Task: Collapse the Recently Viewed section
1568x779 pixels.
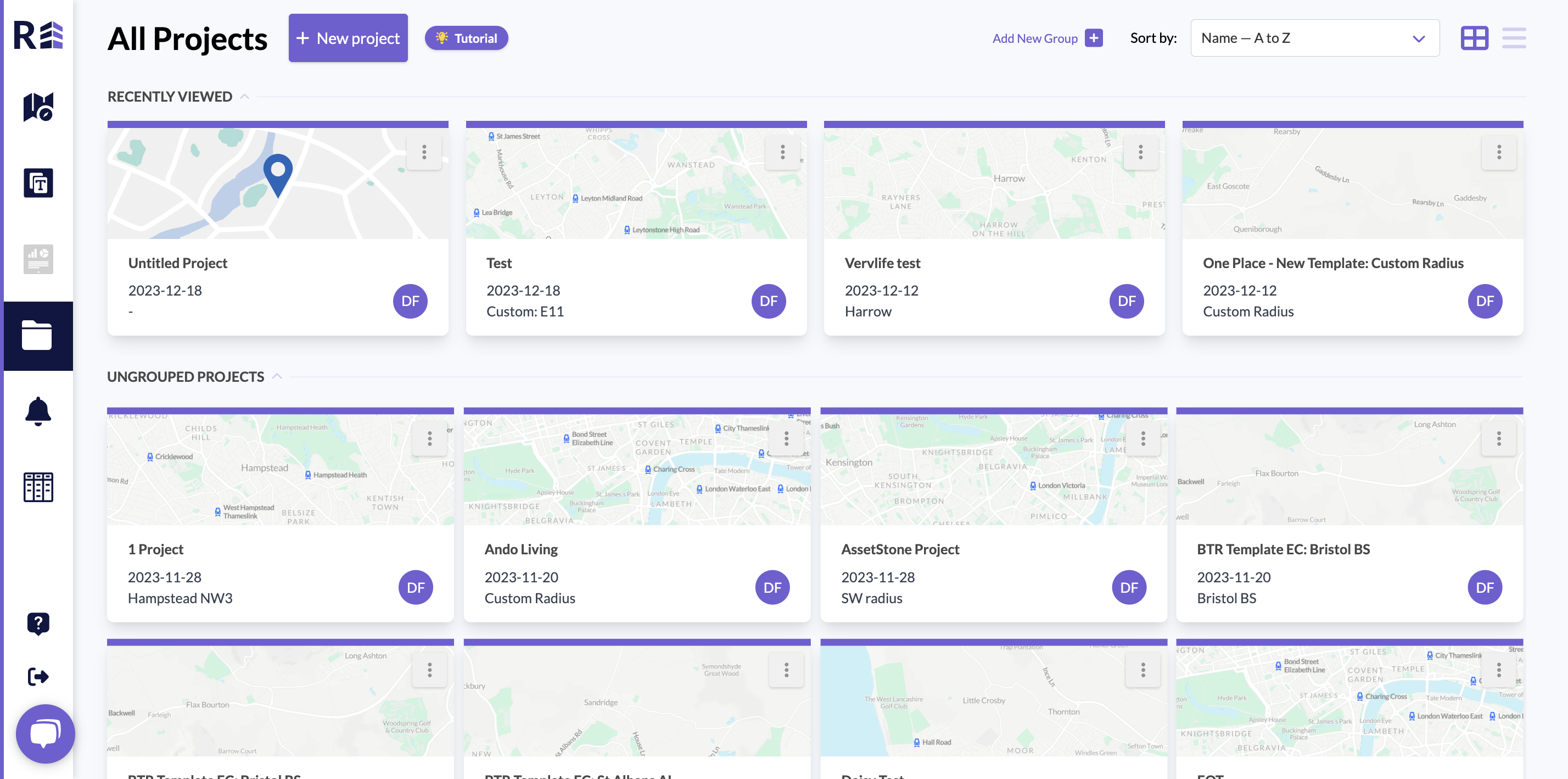Action: coord(245,96)
